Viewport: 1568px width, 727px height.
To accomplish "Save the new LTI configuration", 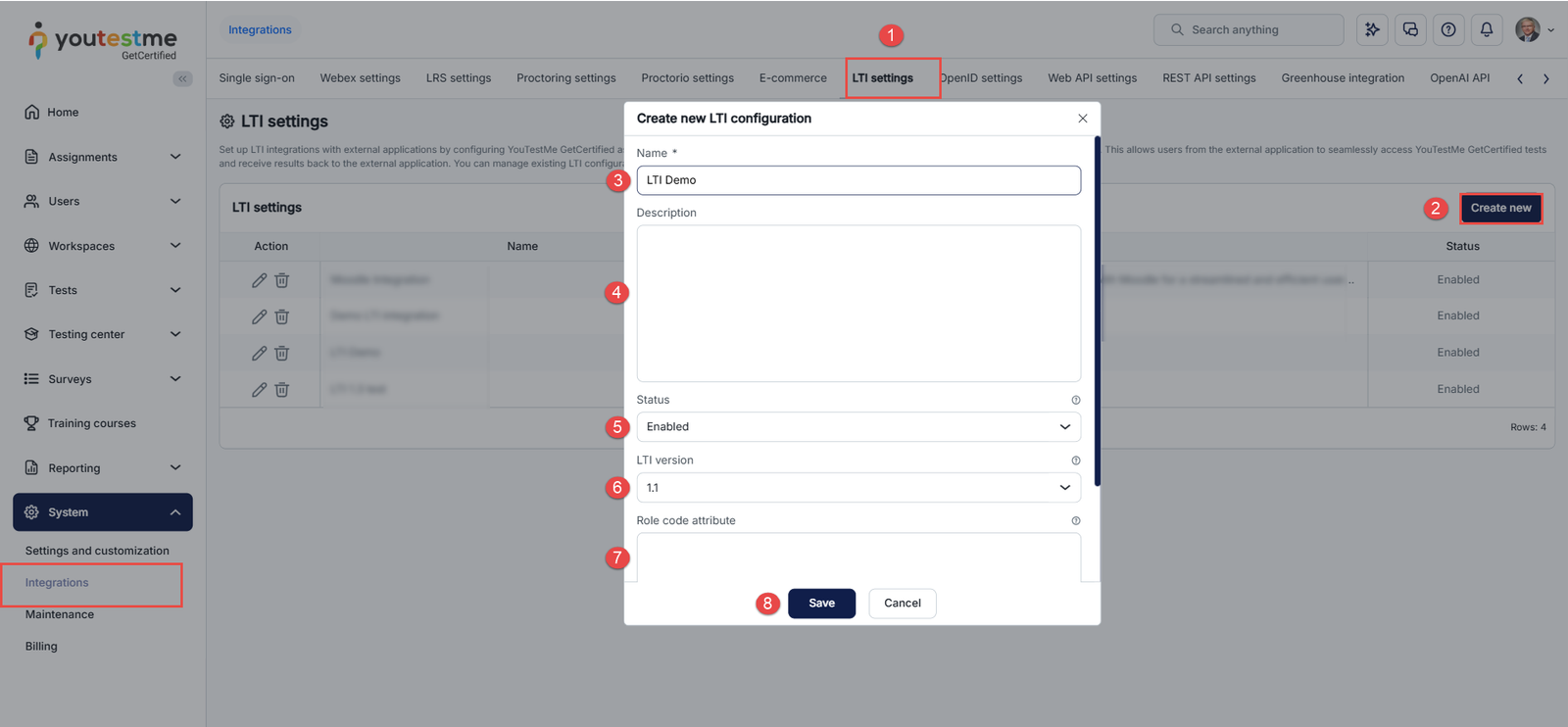I will [x=821, y=604].
